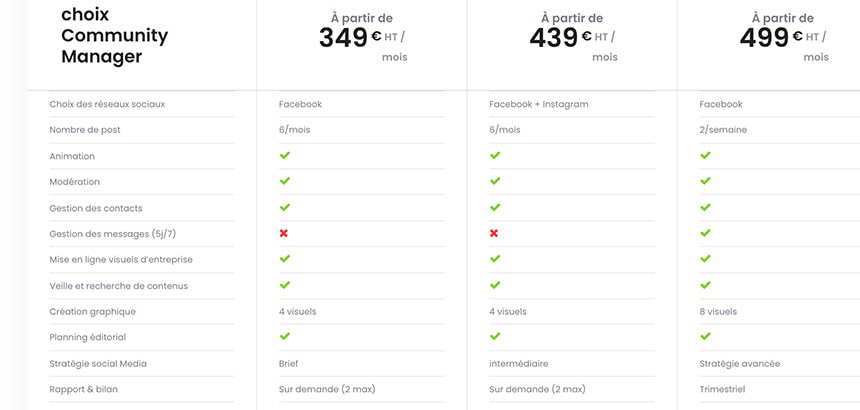Viewport: 860px width, 410px height.
Task: Click the Community Manager title
Action: 115,36
